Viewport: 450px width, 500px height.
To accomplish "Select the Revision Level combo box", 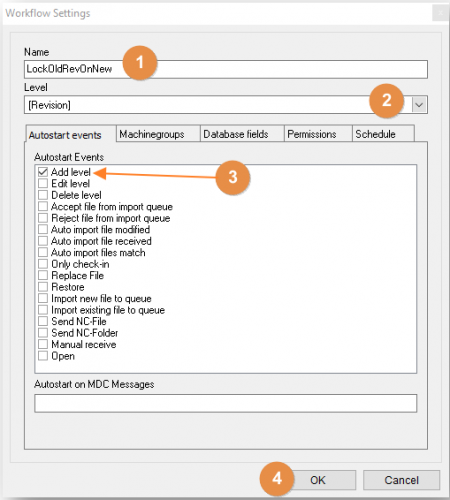I will point(226,105).
